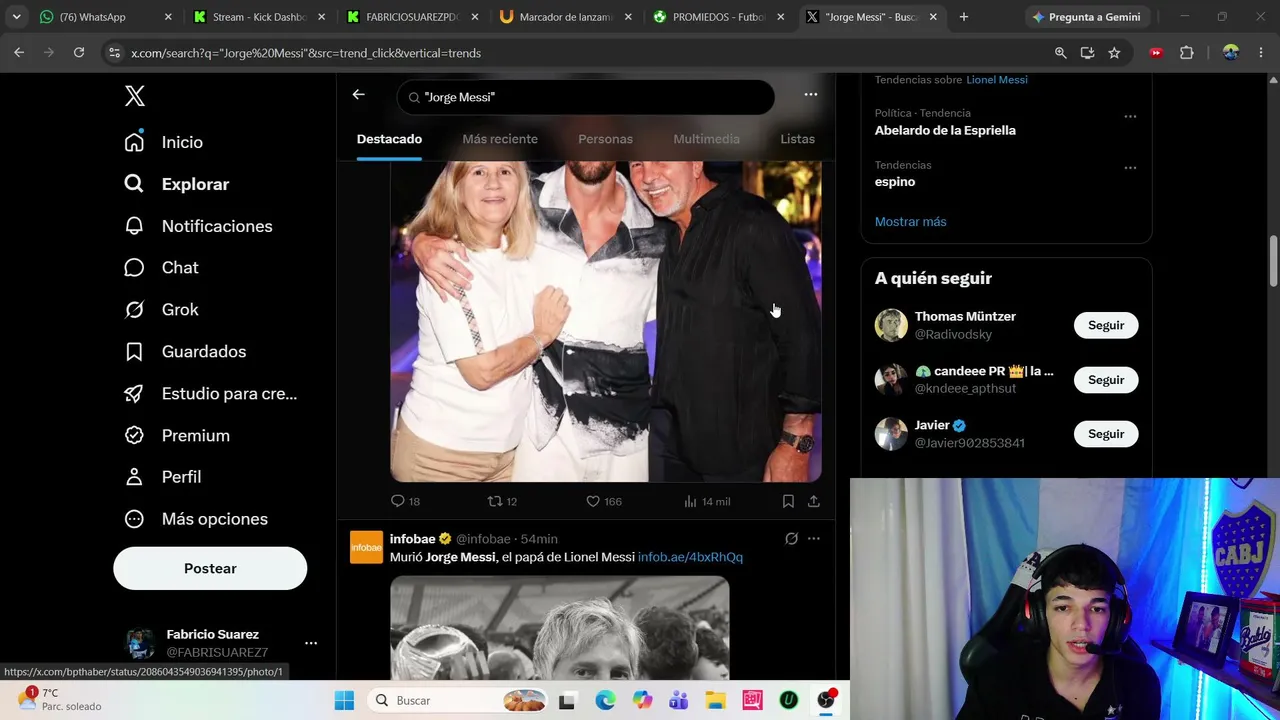Click Mostrar más under trends
This screenshot has height=720, width=1280.
[x=910, y=222]
